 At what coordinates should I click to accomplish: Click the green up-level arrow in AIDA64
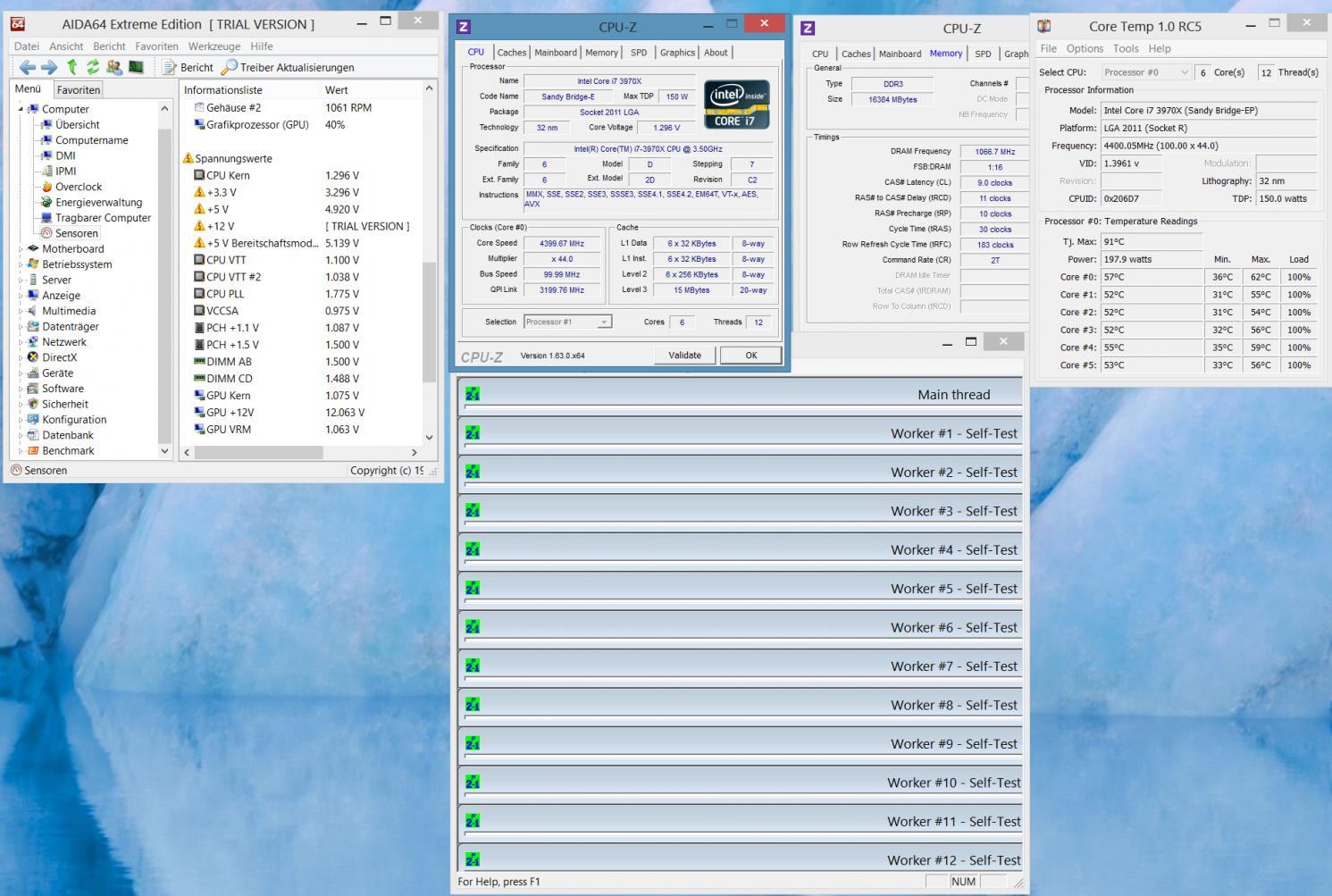pyautogui.click(x=71, y=67)
